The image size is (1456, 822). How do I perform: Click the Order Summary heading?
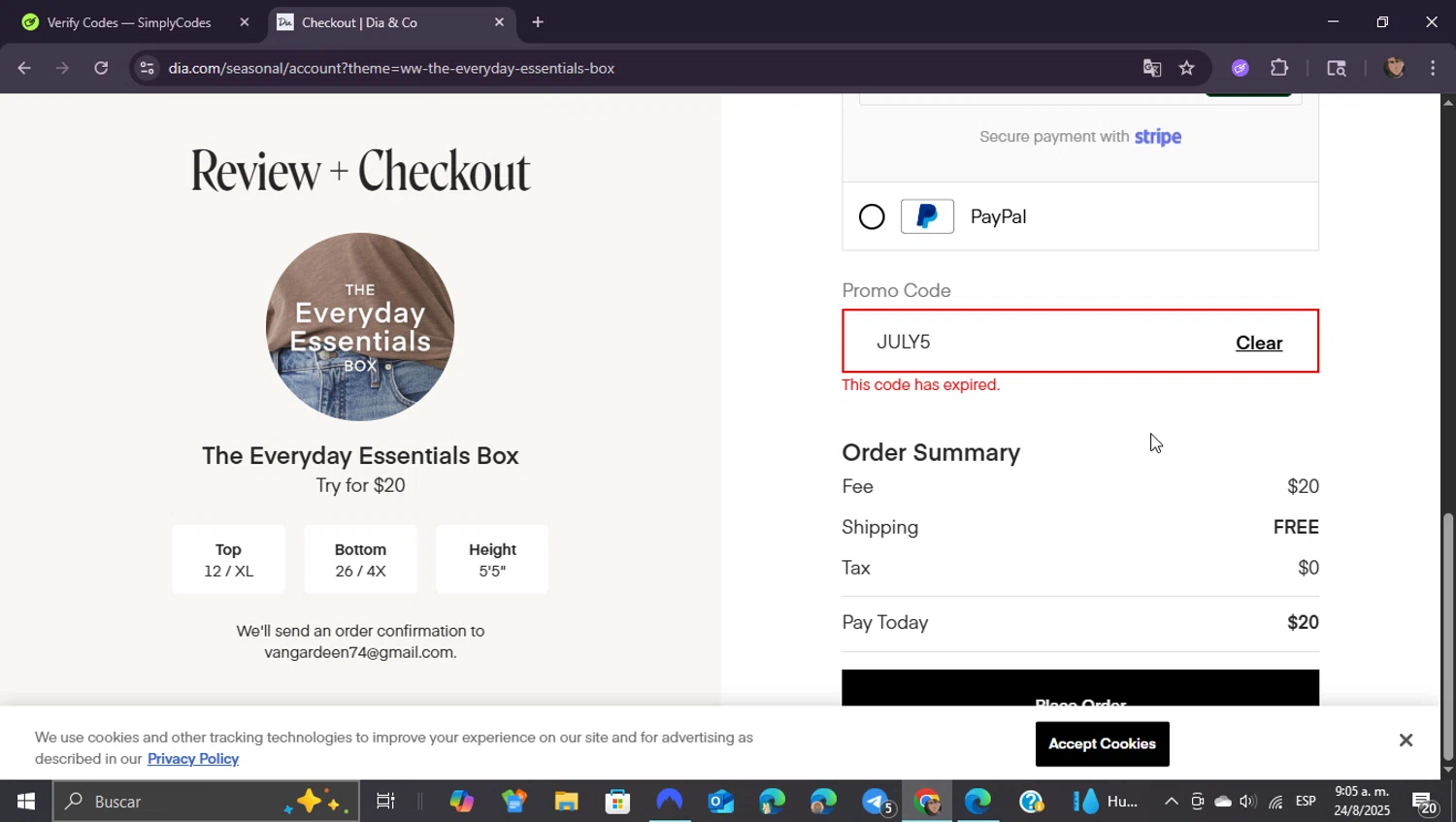click(x=931, y=452)
